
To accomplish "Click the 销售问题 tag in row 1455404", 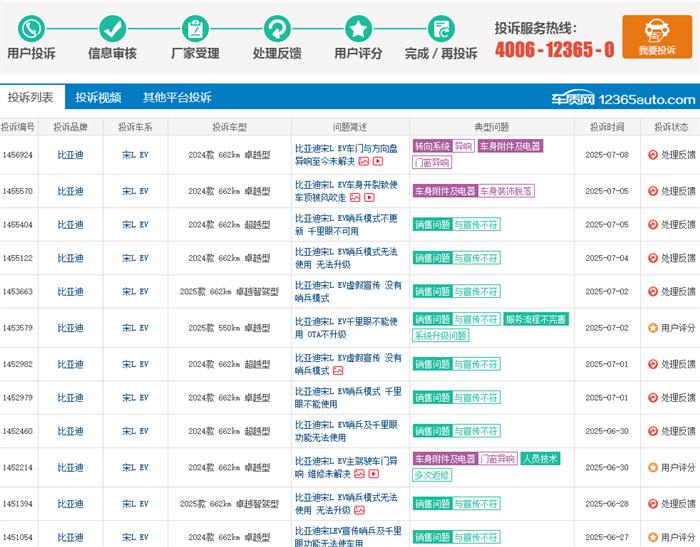I will 433,225.
